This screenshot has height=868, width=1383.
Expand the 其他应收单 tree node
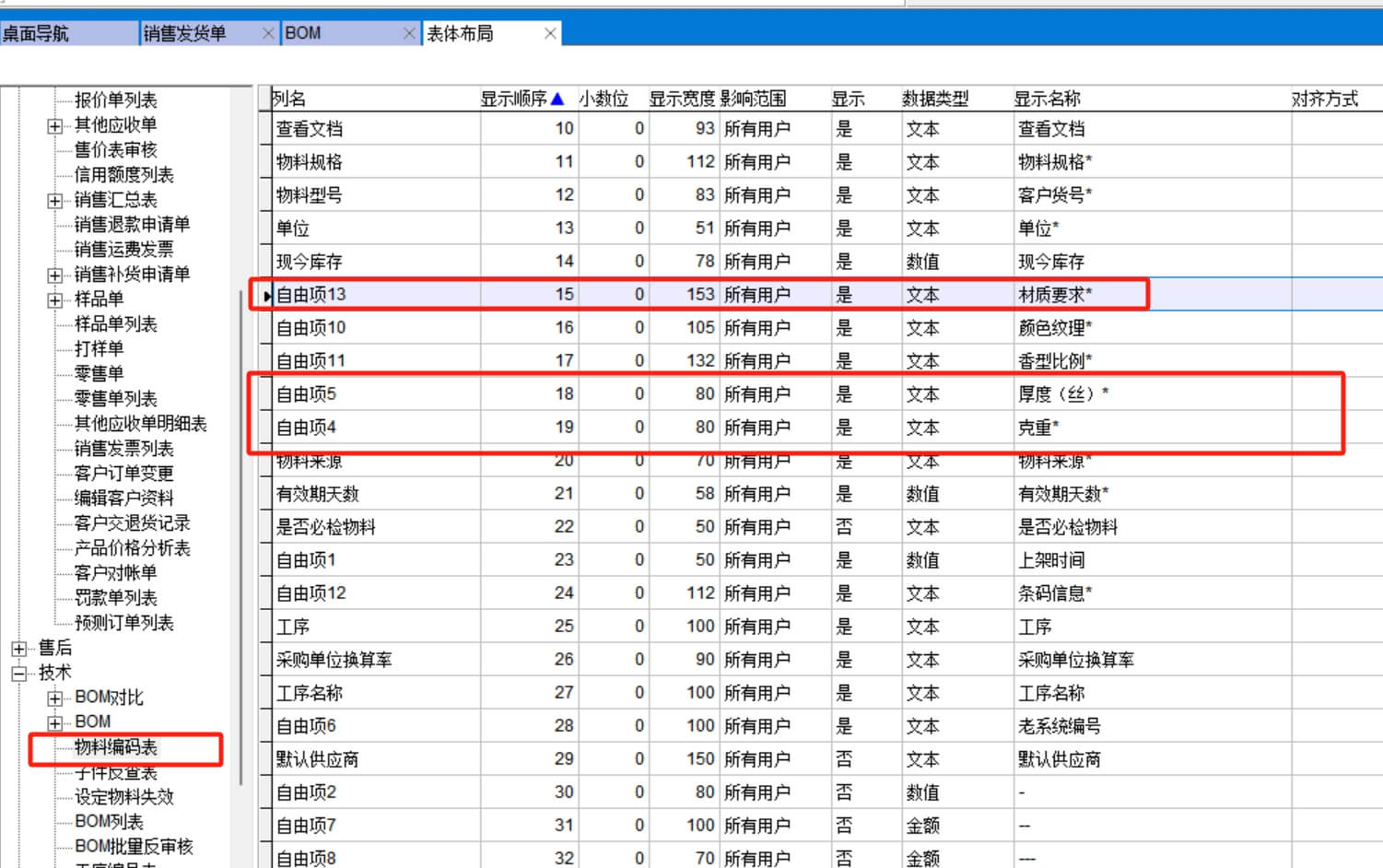point(55,125)
